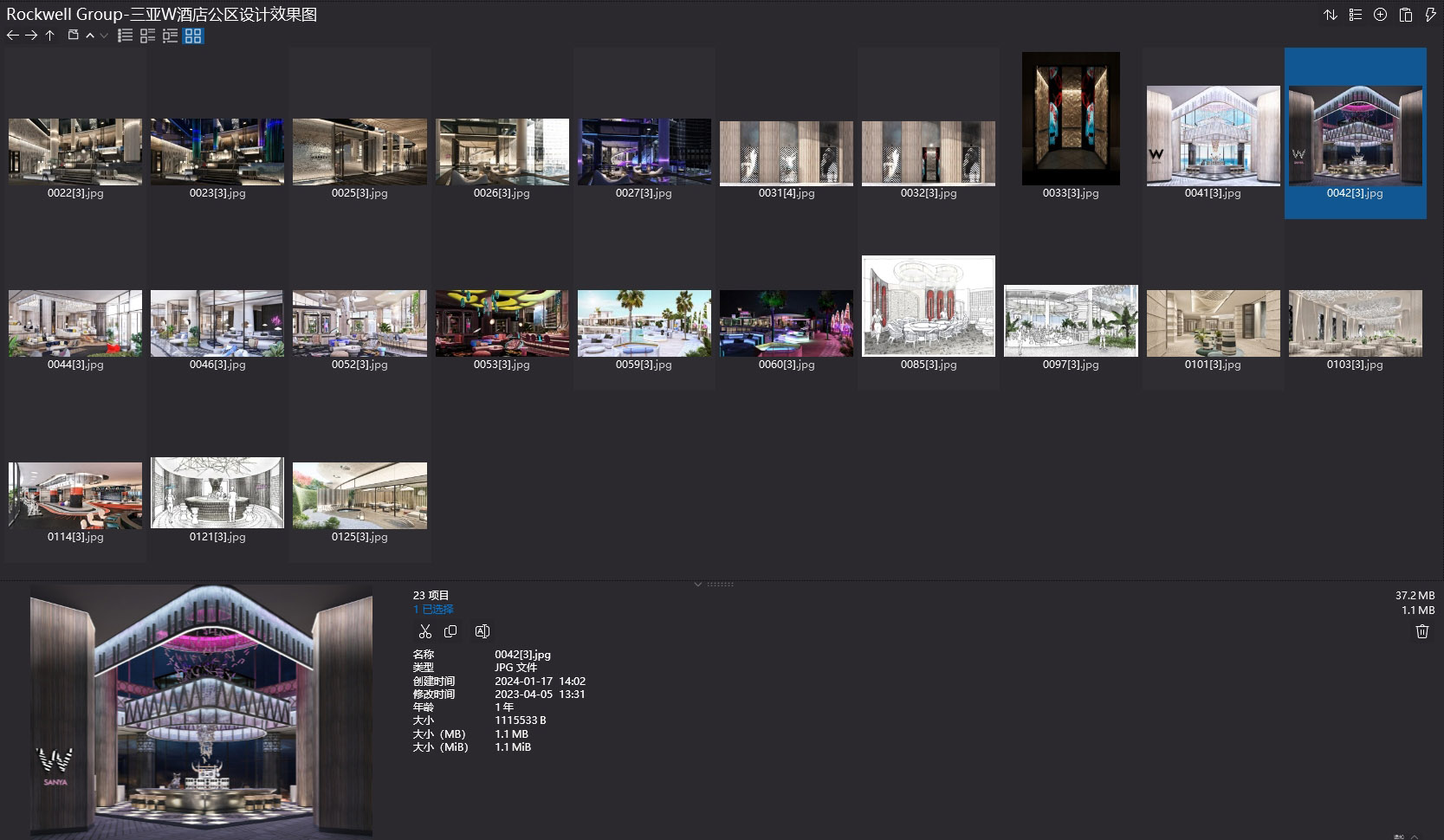The width and height of the screenshot is (1444, 840).
Task: Click the clipboard paste icon top right
Action: pos(1406,15)
